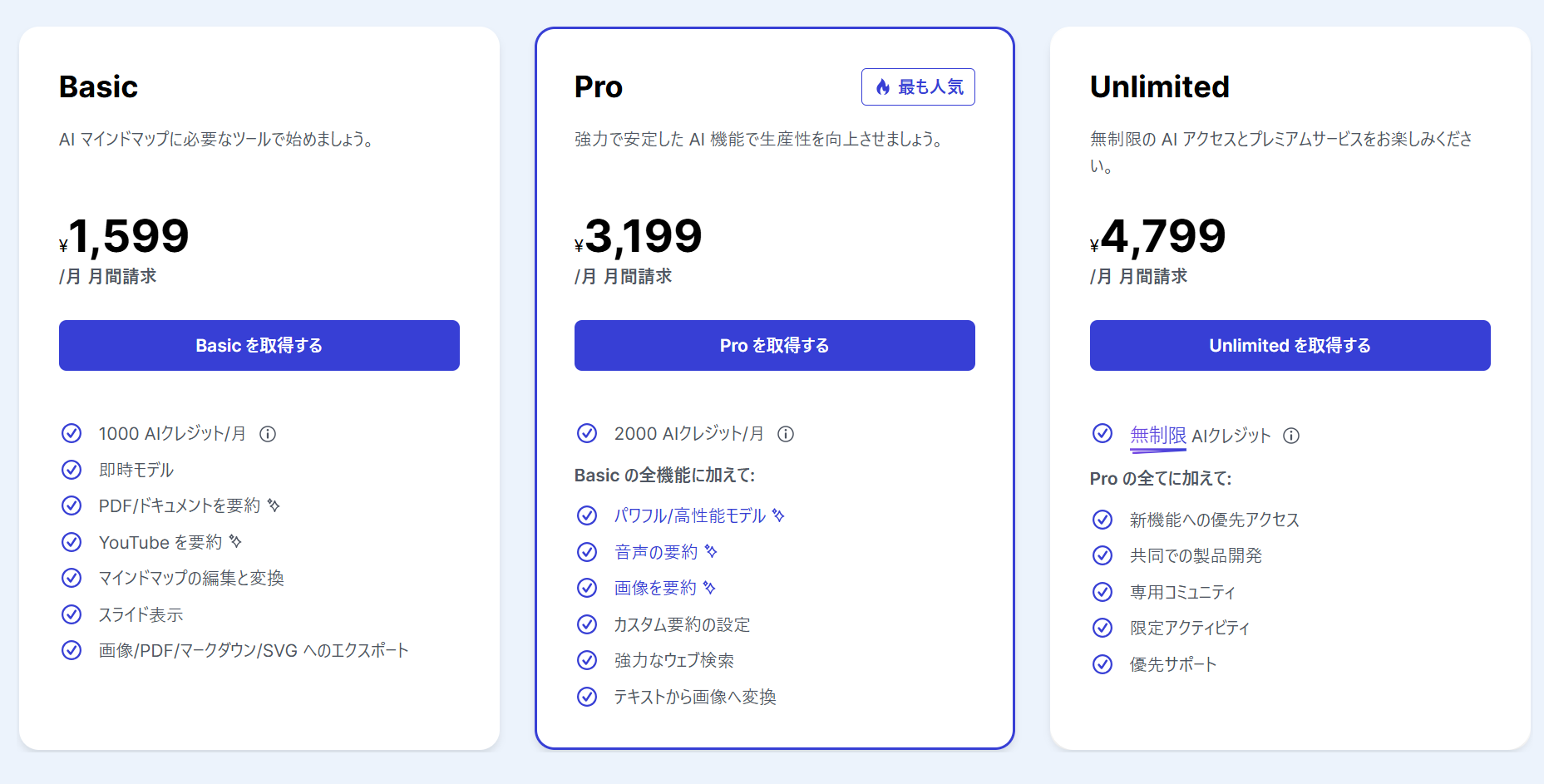Screen dimensions: 1544x784
Task: Open the 画像を要約 feature link
Action: (655, 589)
